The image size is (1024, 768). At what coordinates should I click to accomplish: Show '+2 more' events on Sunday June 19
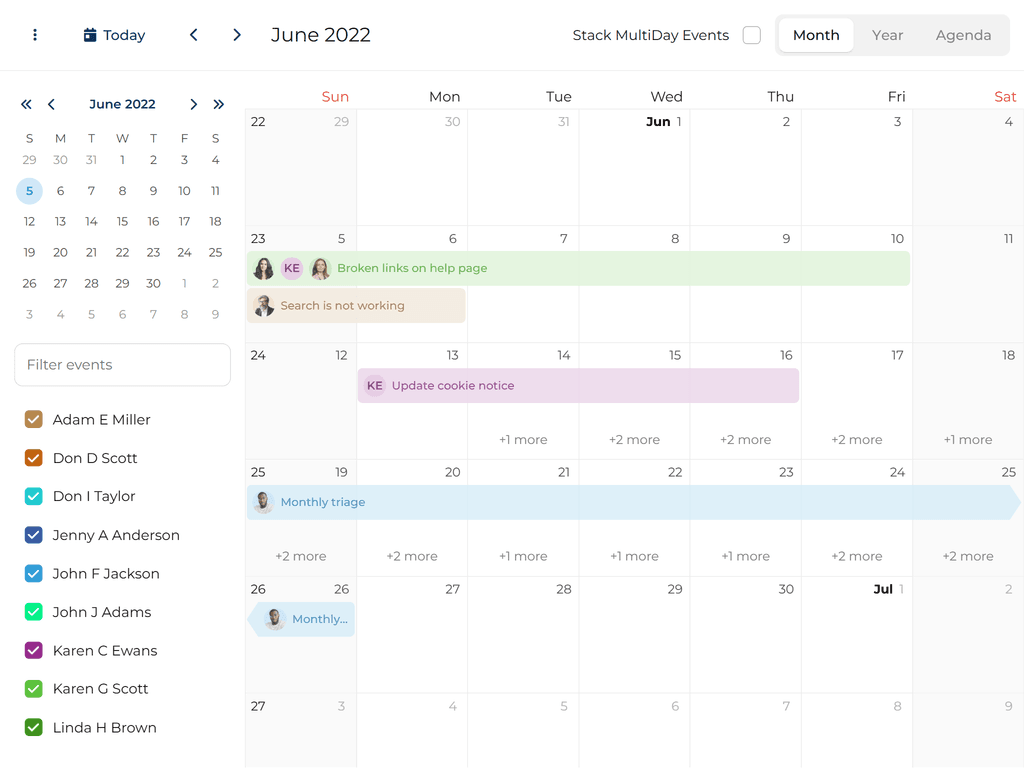click(x=301, y=556)
